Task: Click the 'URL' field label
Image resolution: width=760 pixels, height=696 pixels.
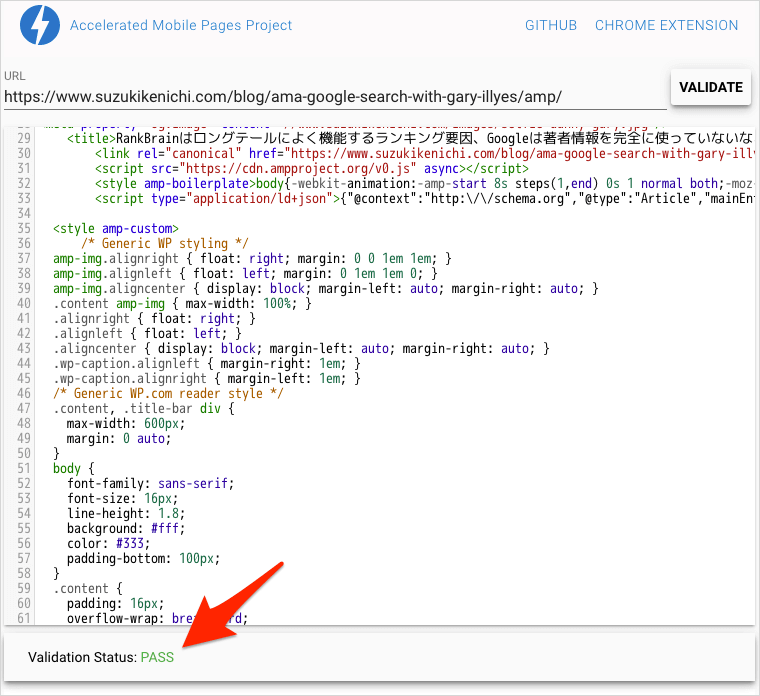Action: pos(15,76)
